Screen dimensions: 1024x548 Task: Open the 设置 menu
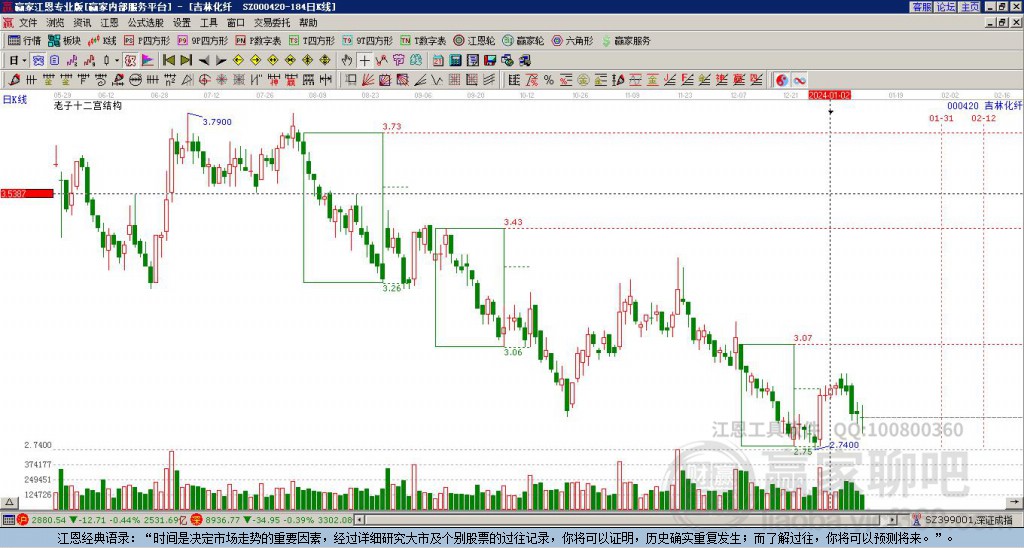(182, 23)
